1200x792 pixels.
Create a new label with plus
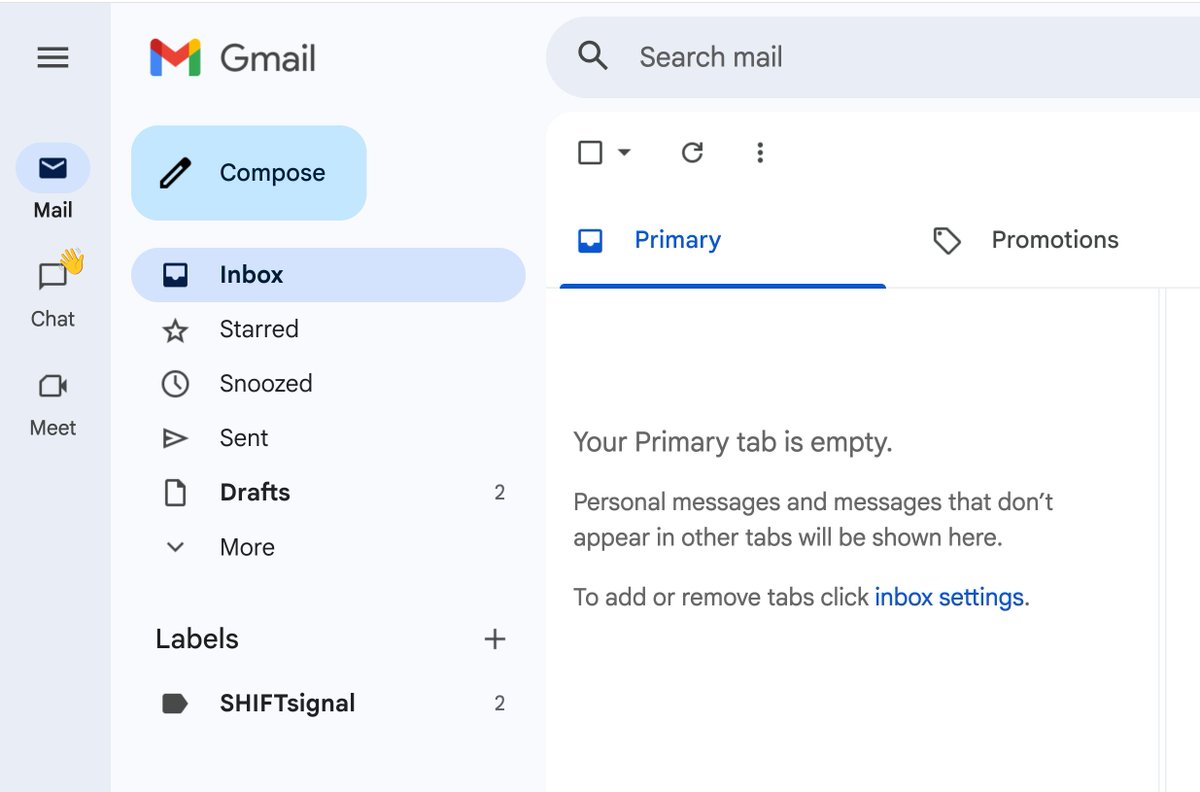pos(495,639)
